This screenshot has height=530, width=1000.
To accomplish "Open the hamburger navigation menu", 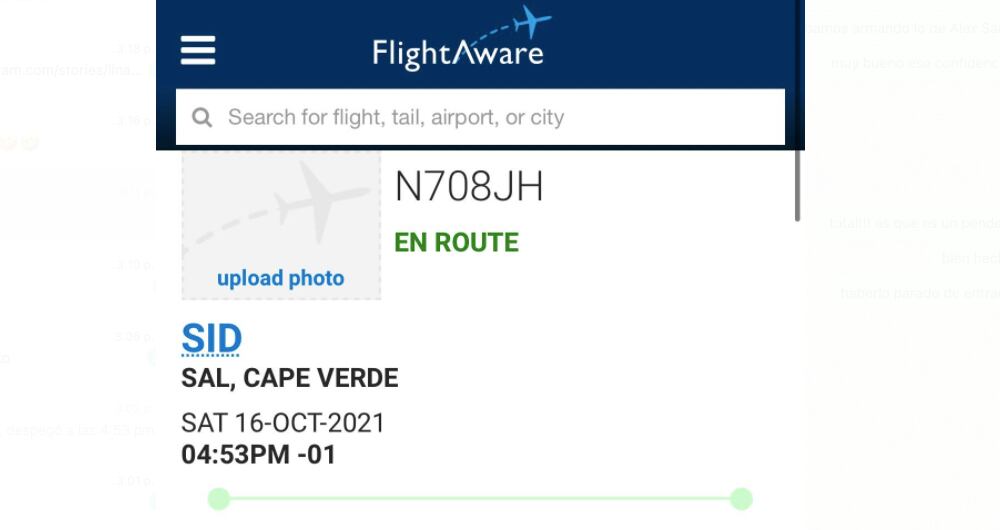I will point(198,49).
